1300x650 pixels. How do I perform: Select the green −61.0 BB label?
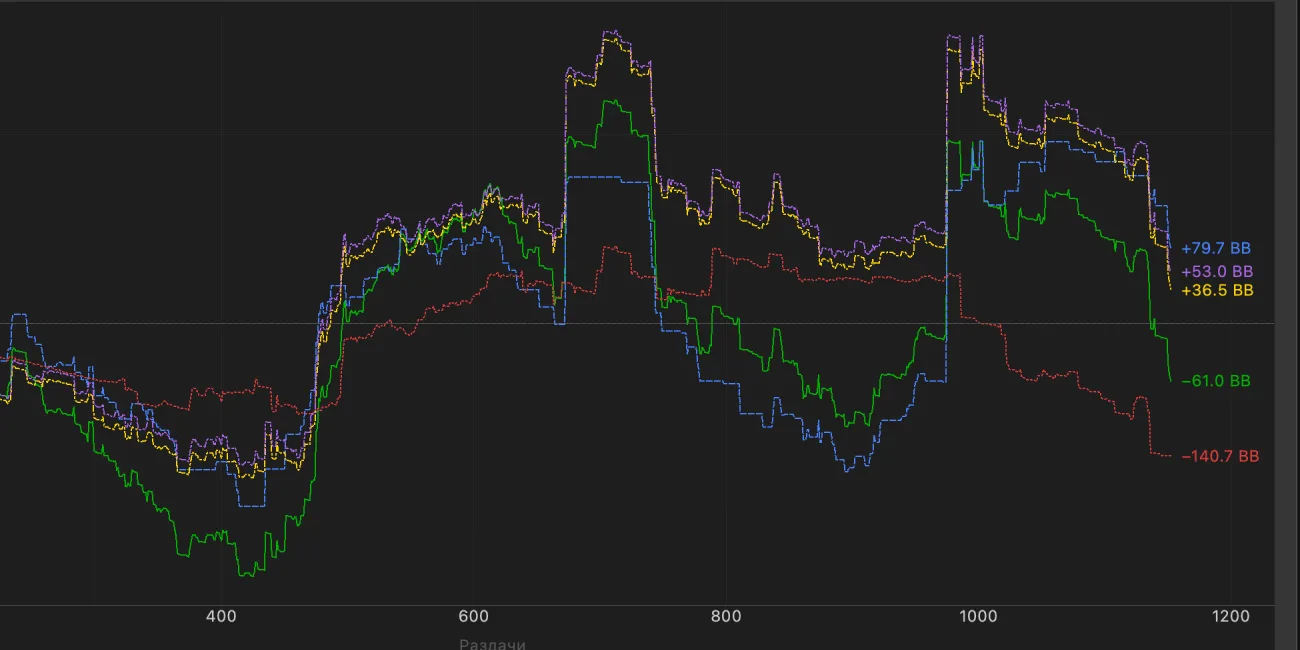[1216, 381]
